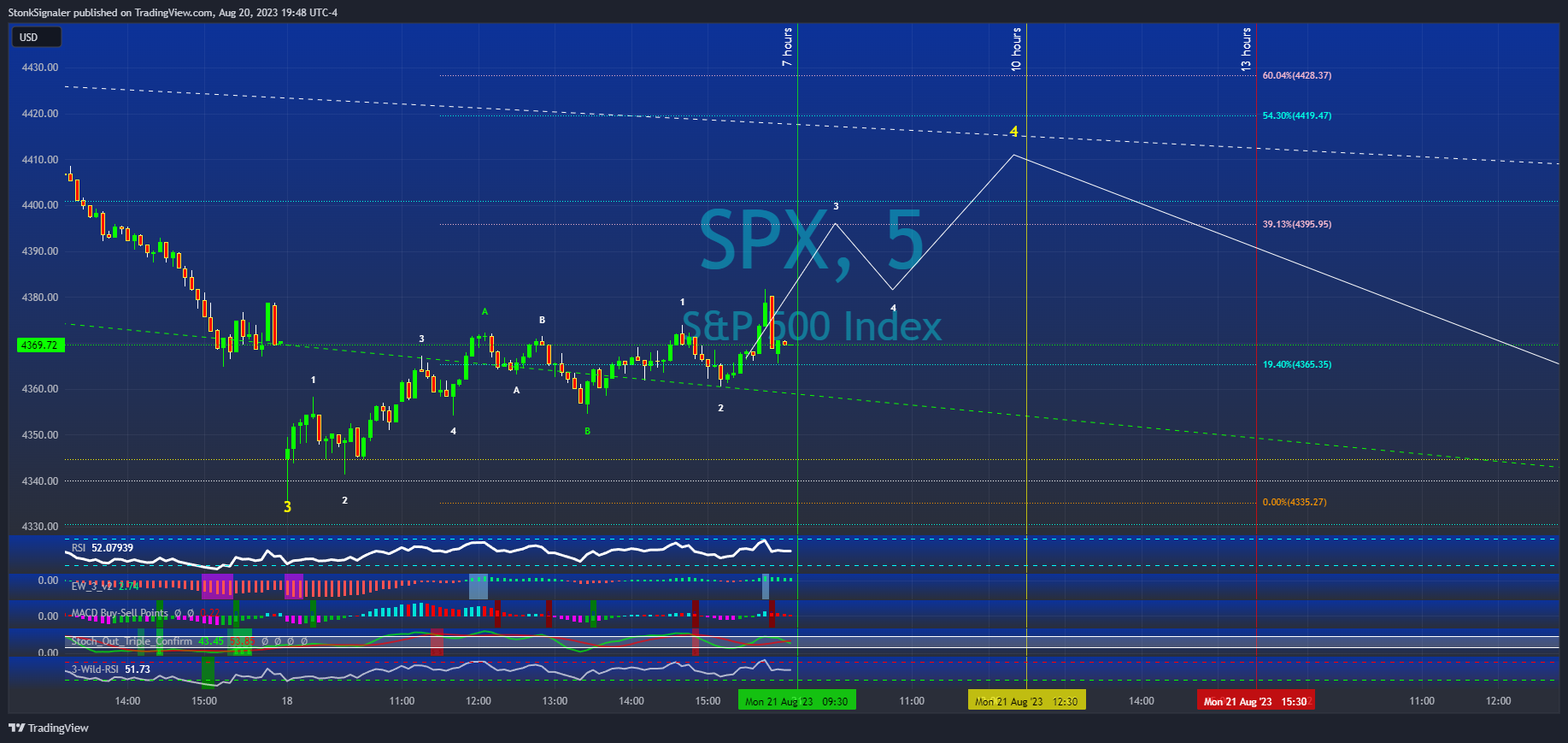Click the white wave B label
The height and width of the screenshot is (743, 1568).
[x=542, y=320]
